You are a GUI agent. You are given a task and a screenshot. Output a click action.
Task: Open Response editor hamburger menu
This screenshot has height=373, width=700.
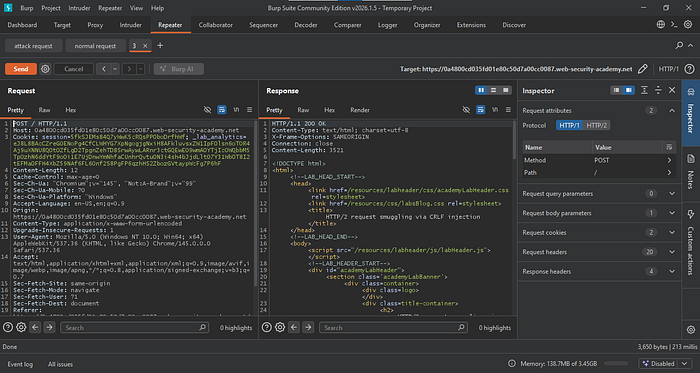[x=508, y=110]
